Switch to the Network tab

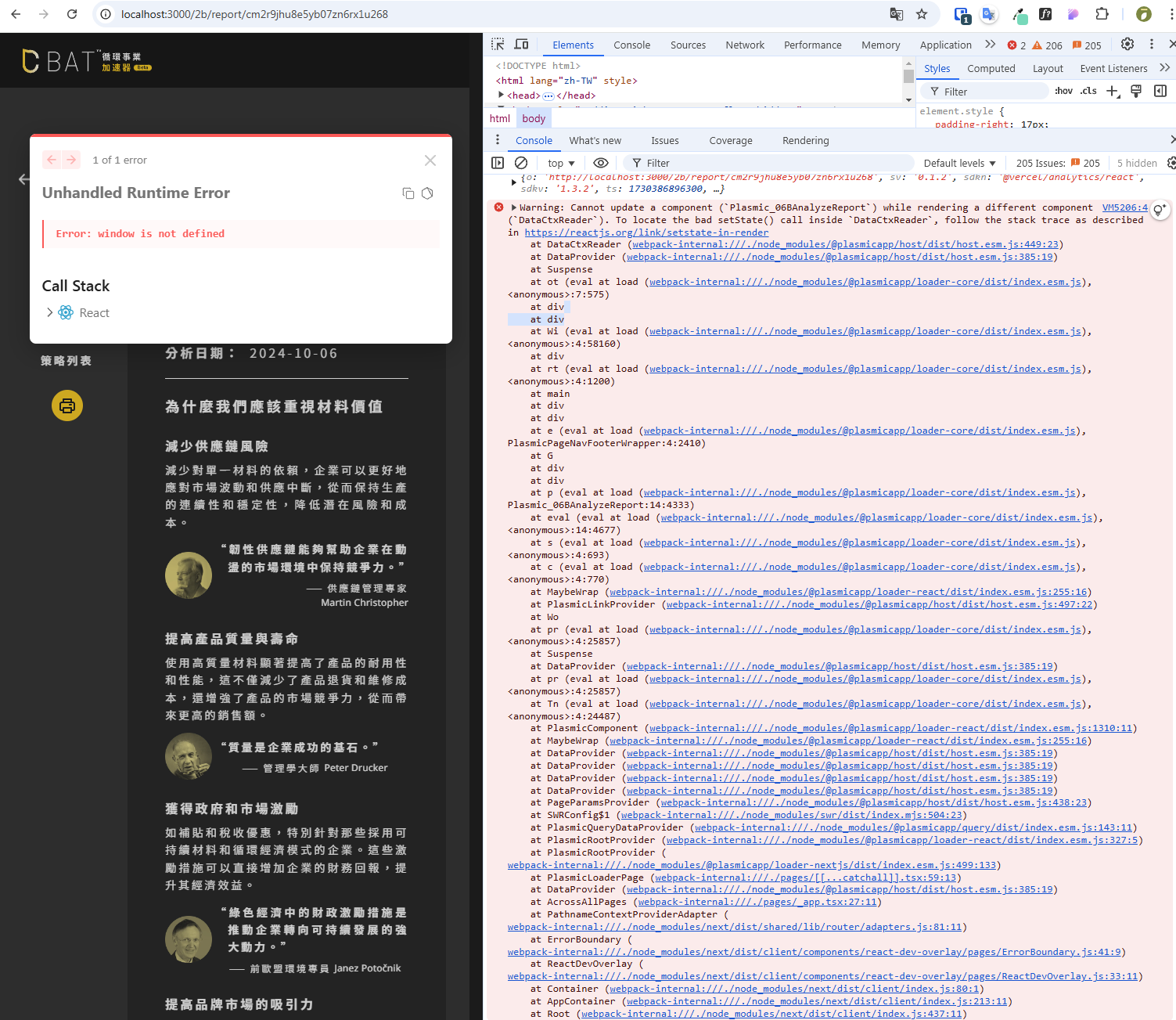click(x=744, y=45)
